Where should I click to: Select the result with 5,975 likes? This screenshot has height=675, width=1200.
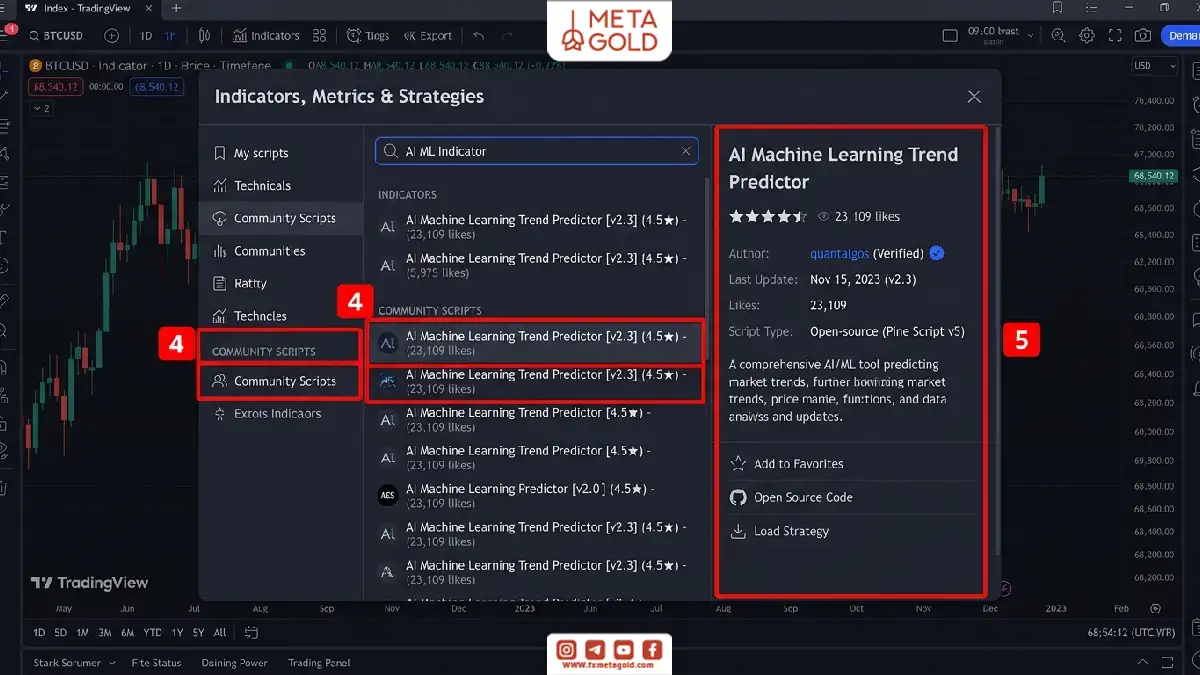[x=536, y=265]
